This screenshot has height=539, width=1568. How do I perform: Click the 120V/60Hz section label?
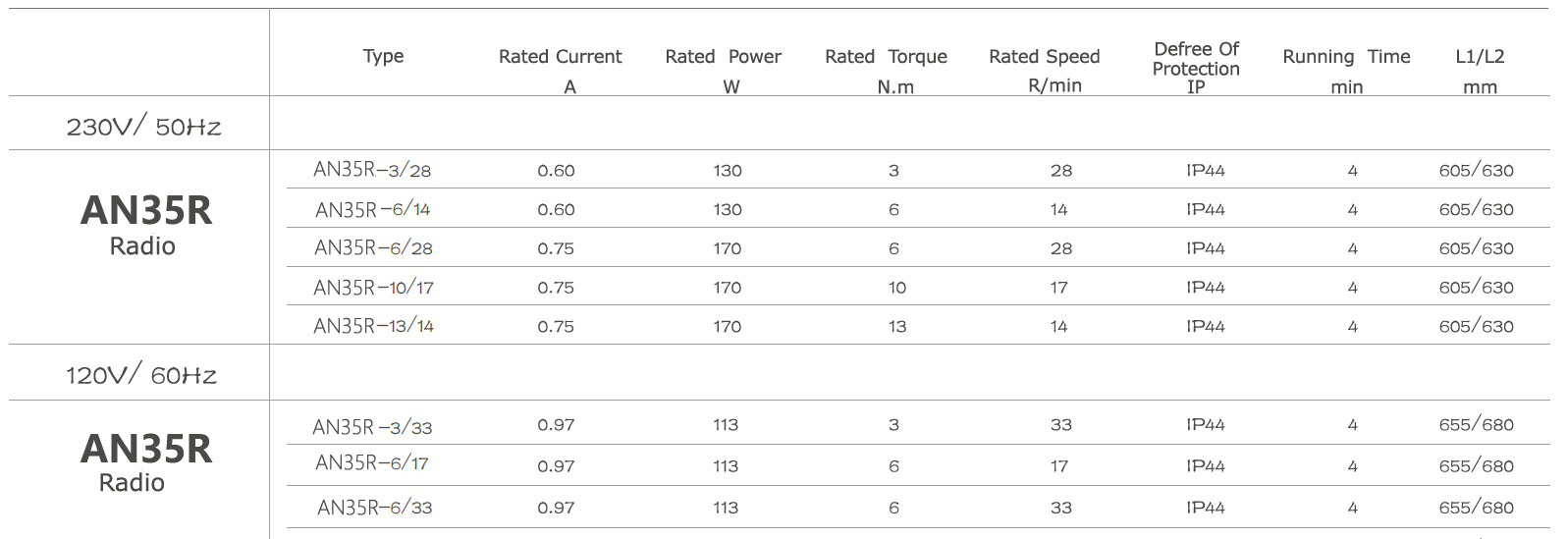[x=141, y=375]
